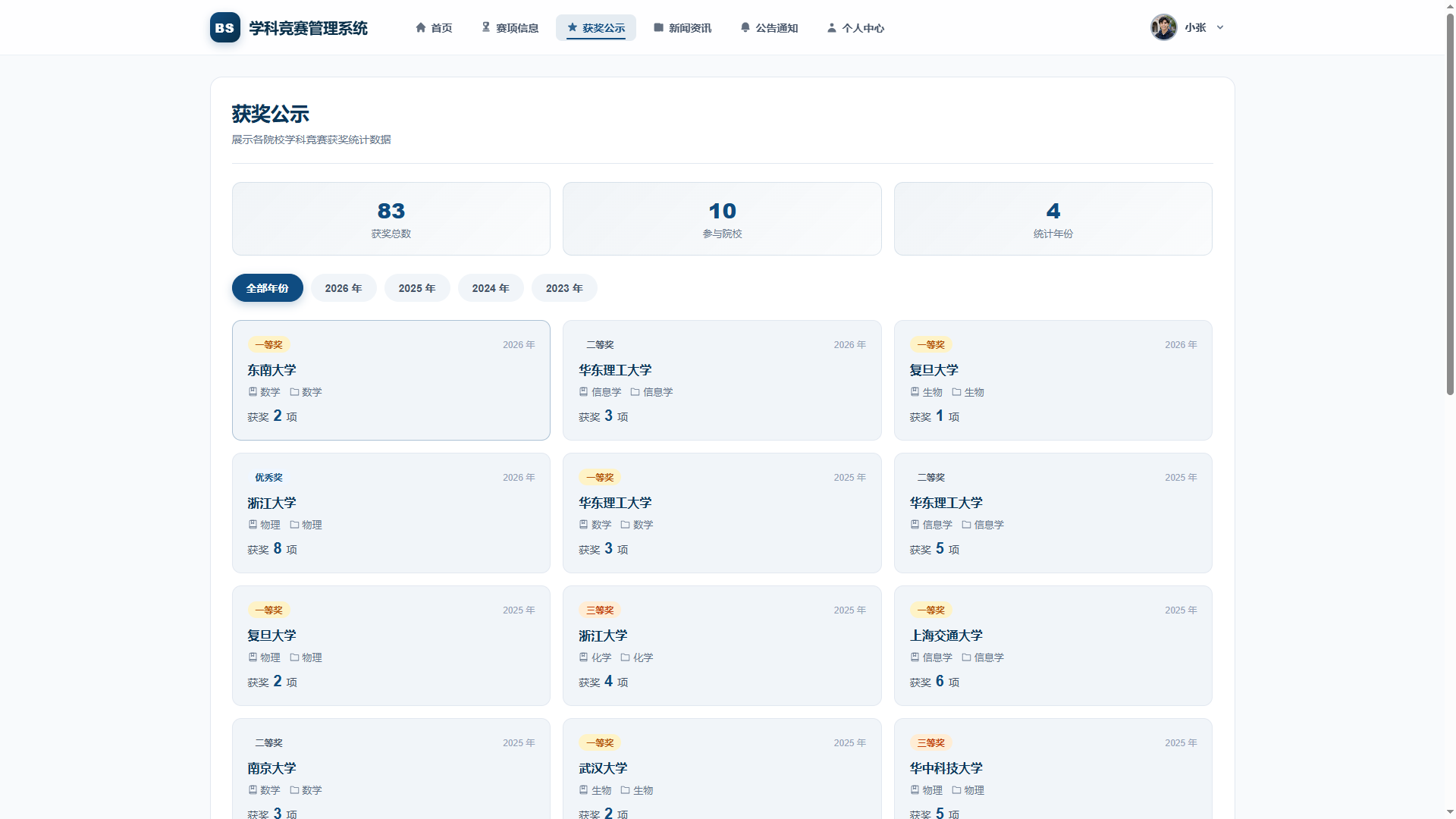The height and width of the screenshot is (819, 1456).
Task: Click folder icon on 复旦大学 生物 card
Action: [x=956, y=392]
